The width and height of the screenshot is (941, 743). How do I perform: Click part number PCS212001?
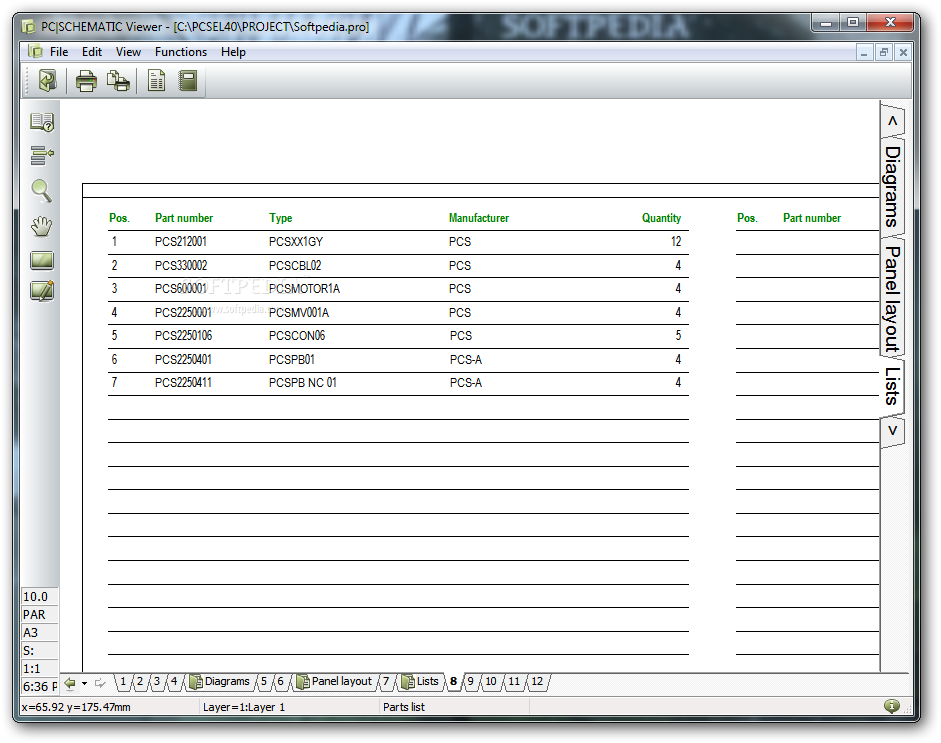[181, 242]
